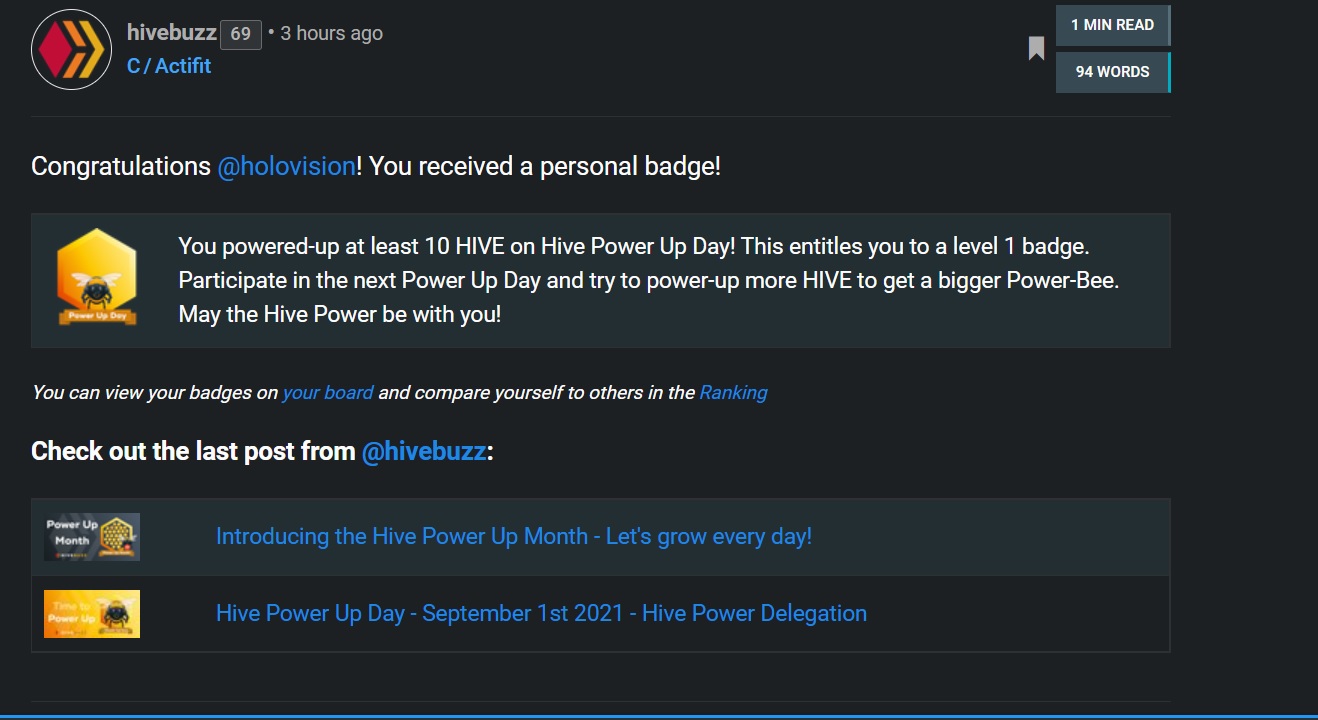1318x720 pixels.
Task: Open Hive Power Up Day September 1st post
Action: (541, 614)
